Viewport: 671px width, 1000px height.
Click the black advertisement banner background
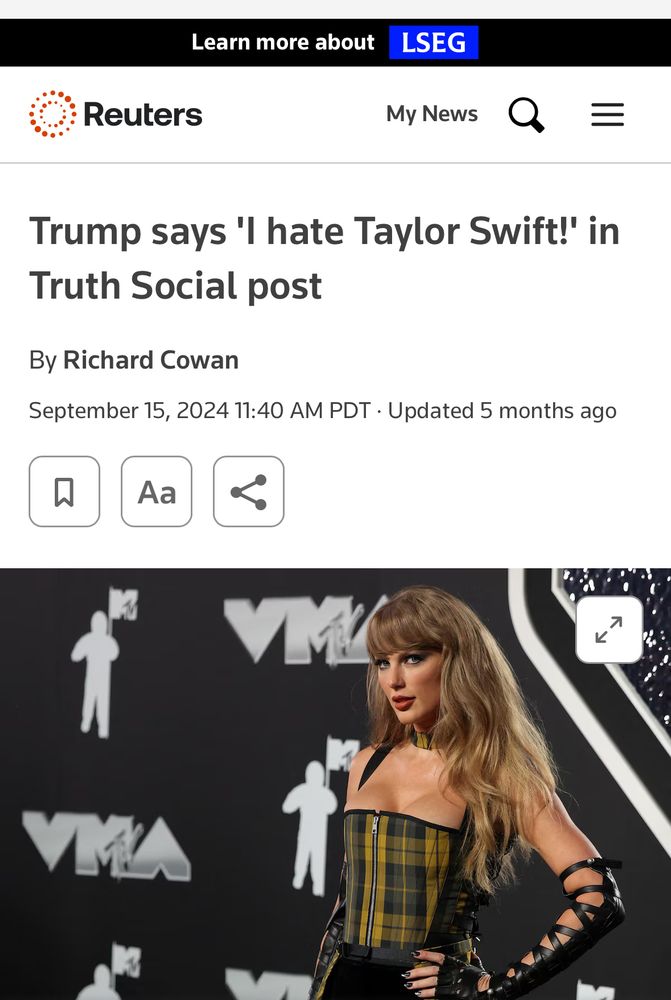click(x=96, y=42)
